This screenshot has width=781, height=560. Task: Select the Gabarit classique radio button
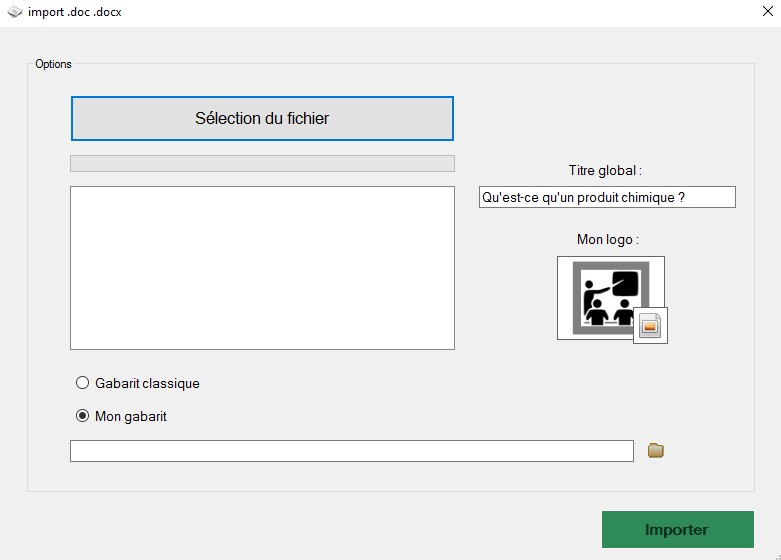pos(83,383)
